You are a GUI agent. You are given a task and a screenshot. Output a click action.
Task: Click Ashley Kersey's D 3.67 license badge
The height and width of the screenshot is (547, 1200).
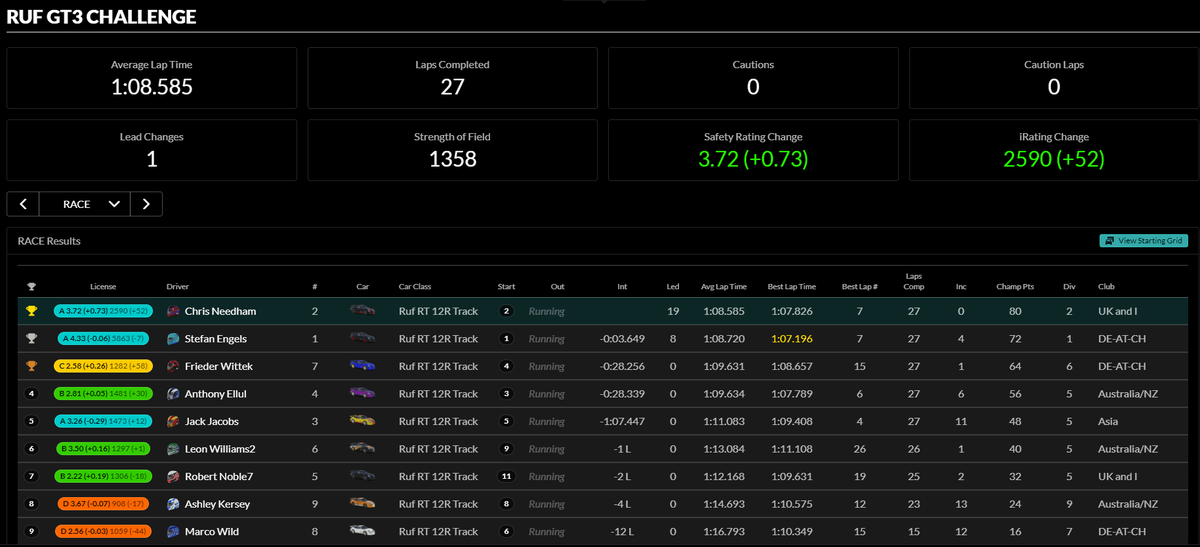(x=103, y=504)
